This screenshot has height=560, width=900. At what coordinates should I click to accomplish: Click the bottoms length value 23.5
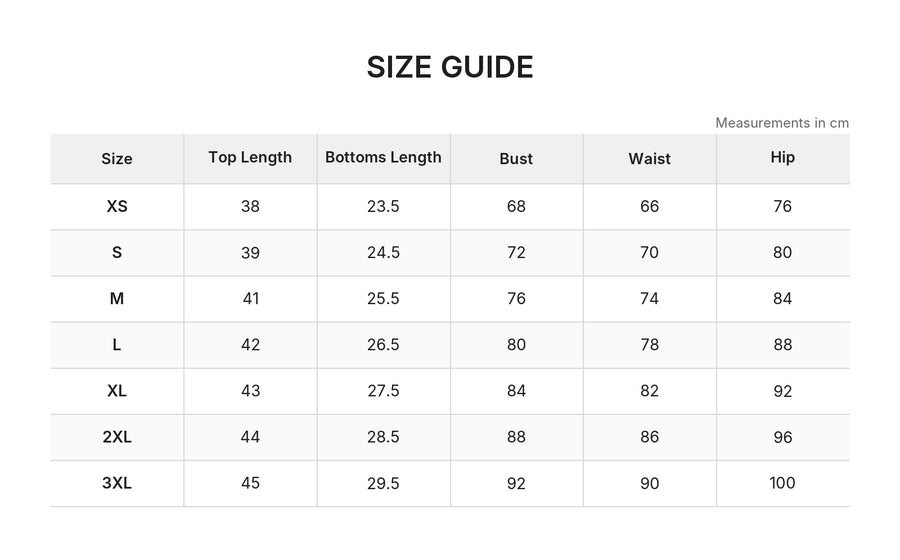pos(383,206)
